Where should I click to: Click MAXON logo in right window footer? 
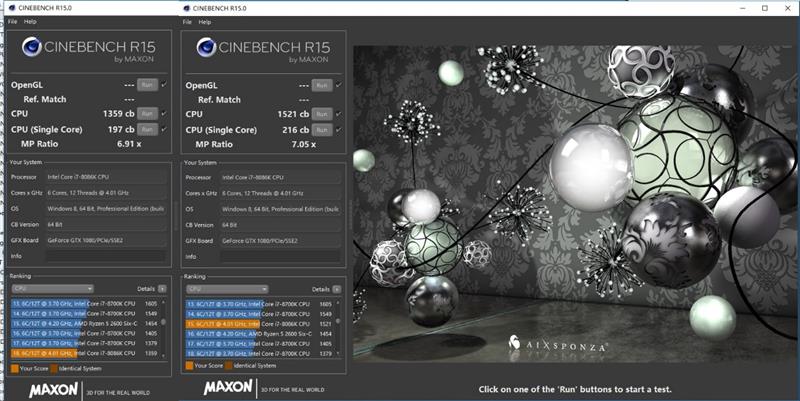pyautogui.click(x=228, y=387)
